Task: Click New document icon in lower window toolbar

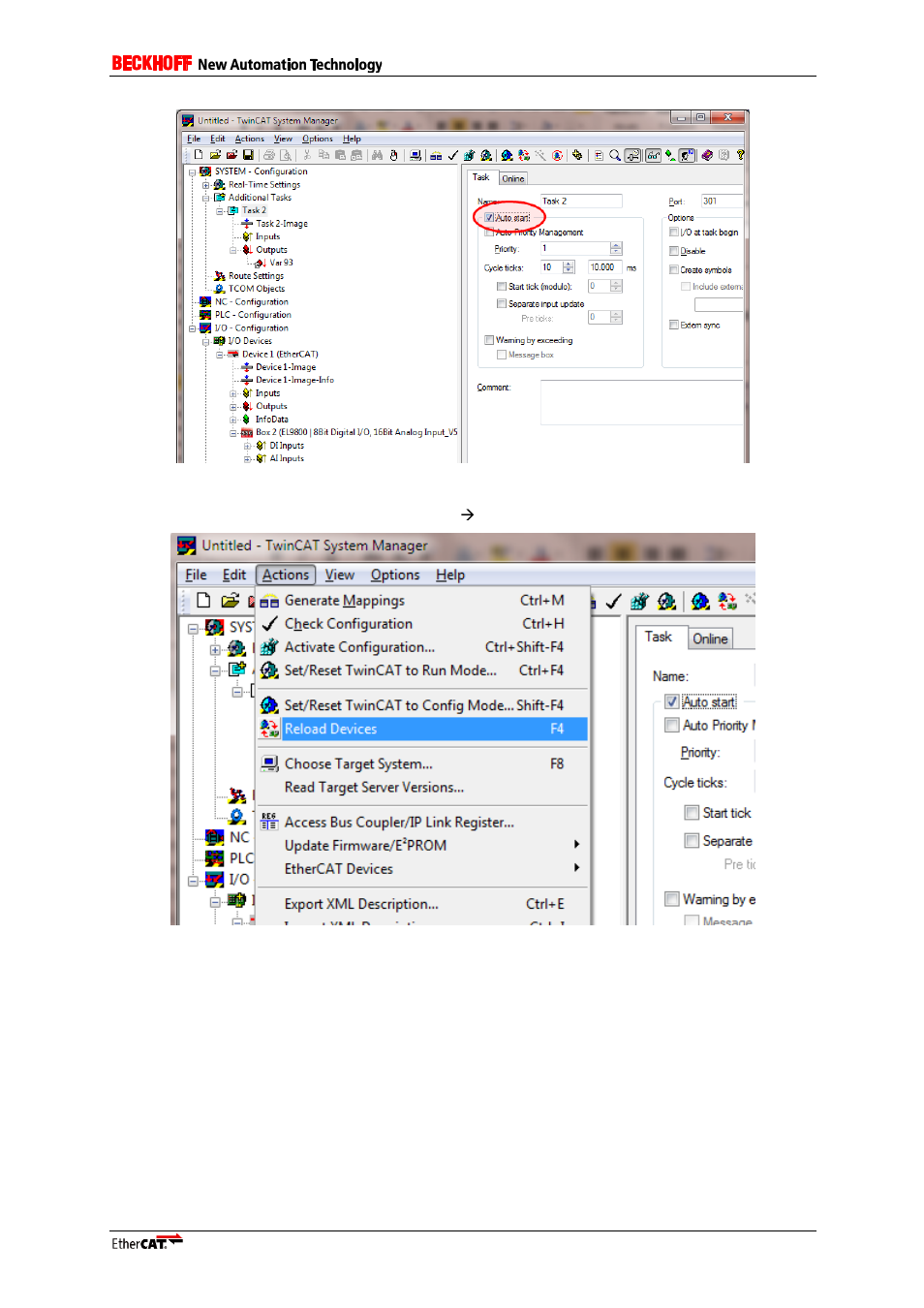Action: pyautogui.click(x=203, y=601)
